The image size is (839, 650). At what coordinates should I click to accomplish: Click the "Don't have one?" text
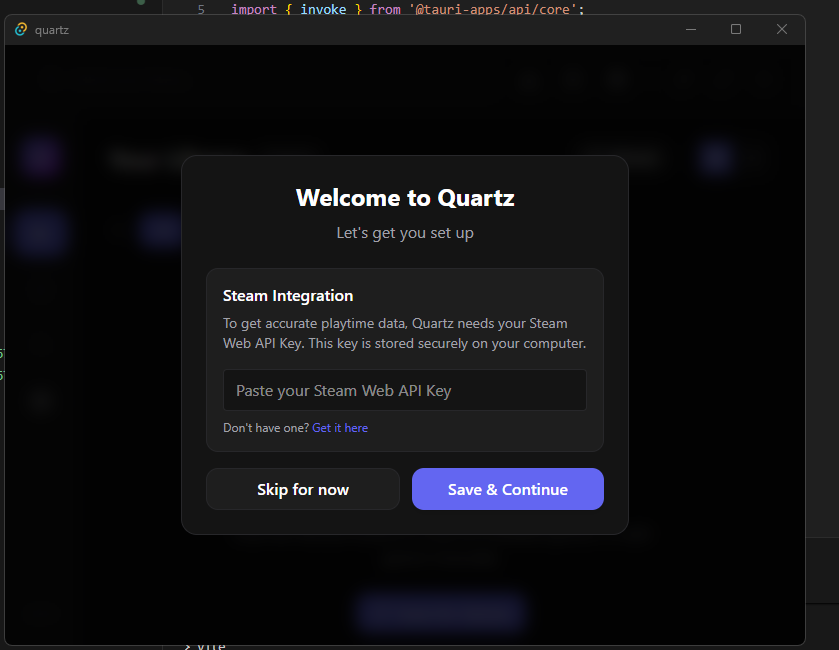pos(265,428)
